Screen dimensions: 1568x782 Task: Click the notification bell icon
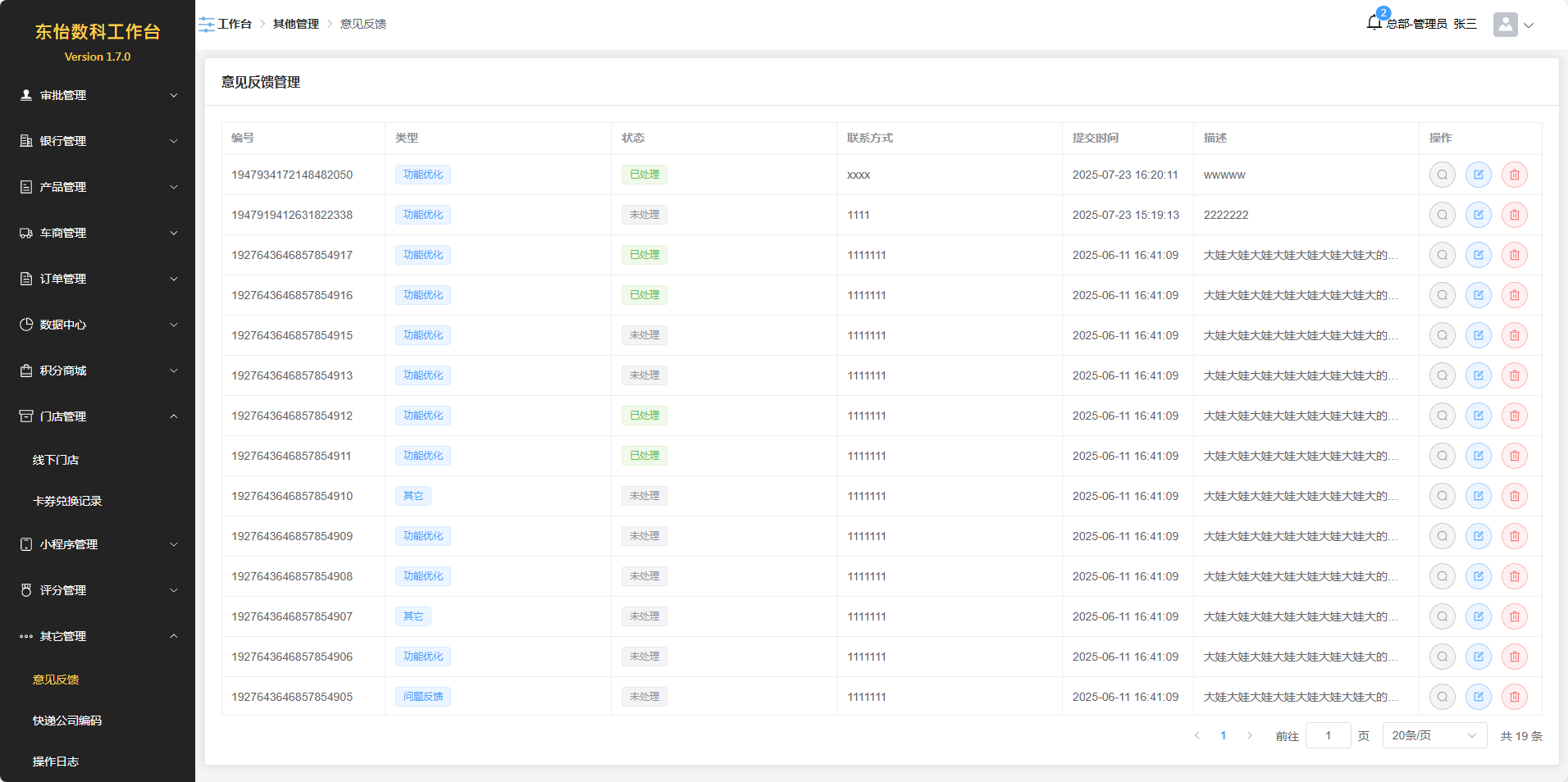click(x=1374, y=23)
